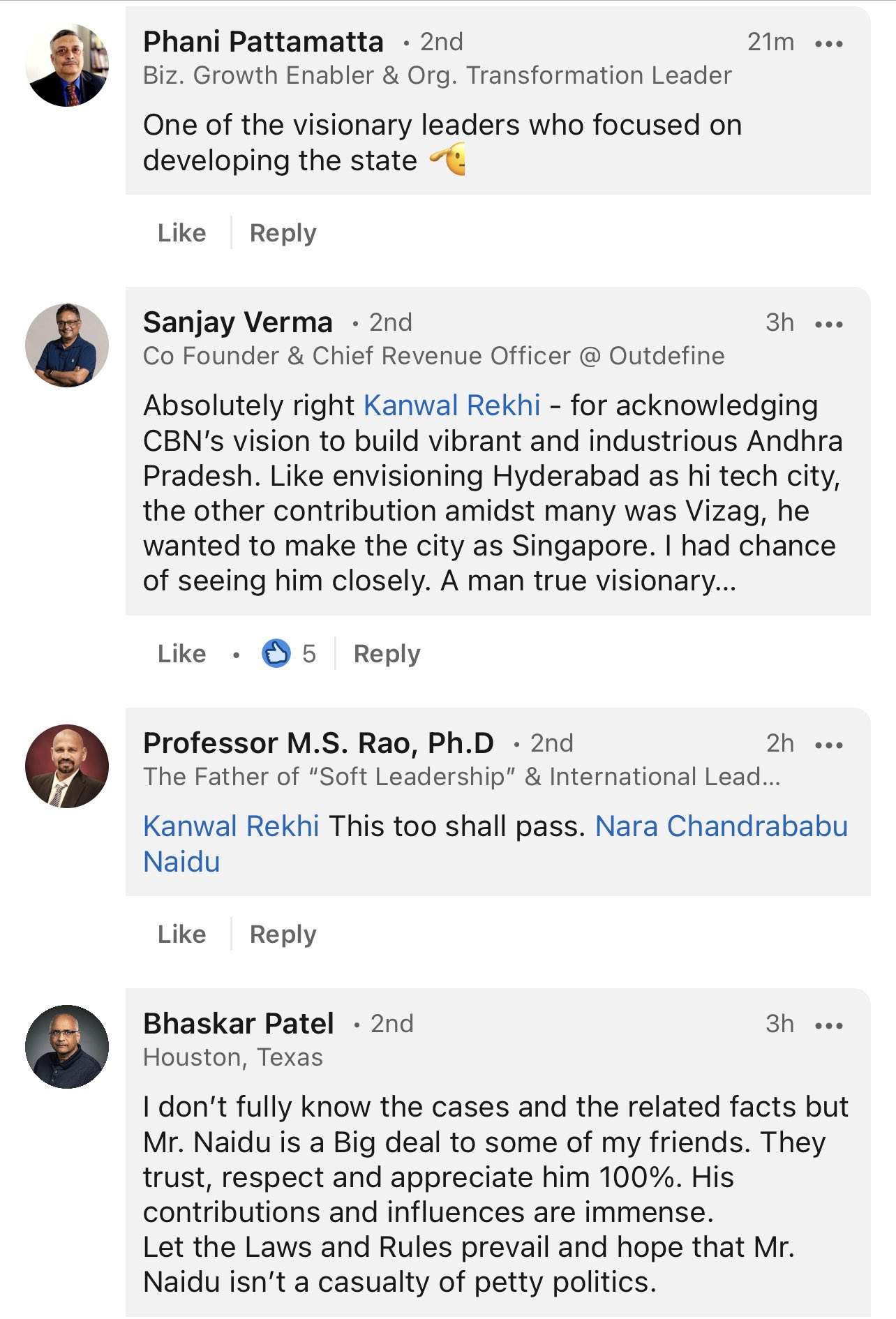The image size is (896, 1319).
Task: View the thumbs-up reactions on Sanjay Verma's comment
Action: 288,654
